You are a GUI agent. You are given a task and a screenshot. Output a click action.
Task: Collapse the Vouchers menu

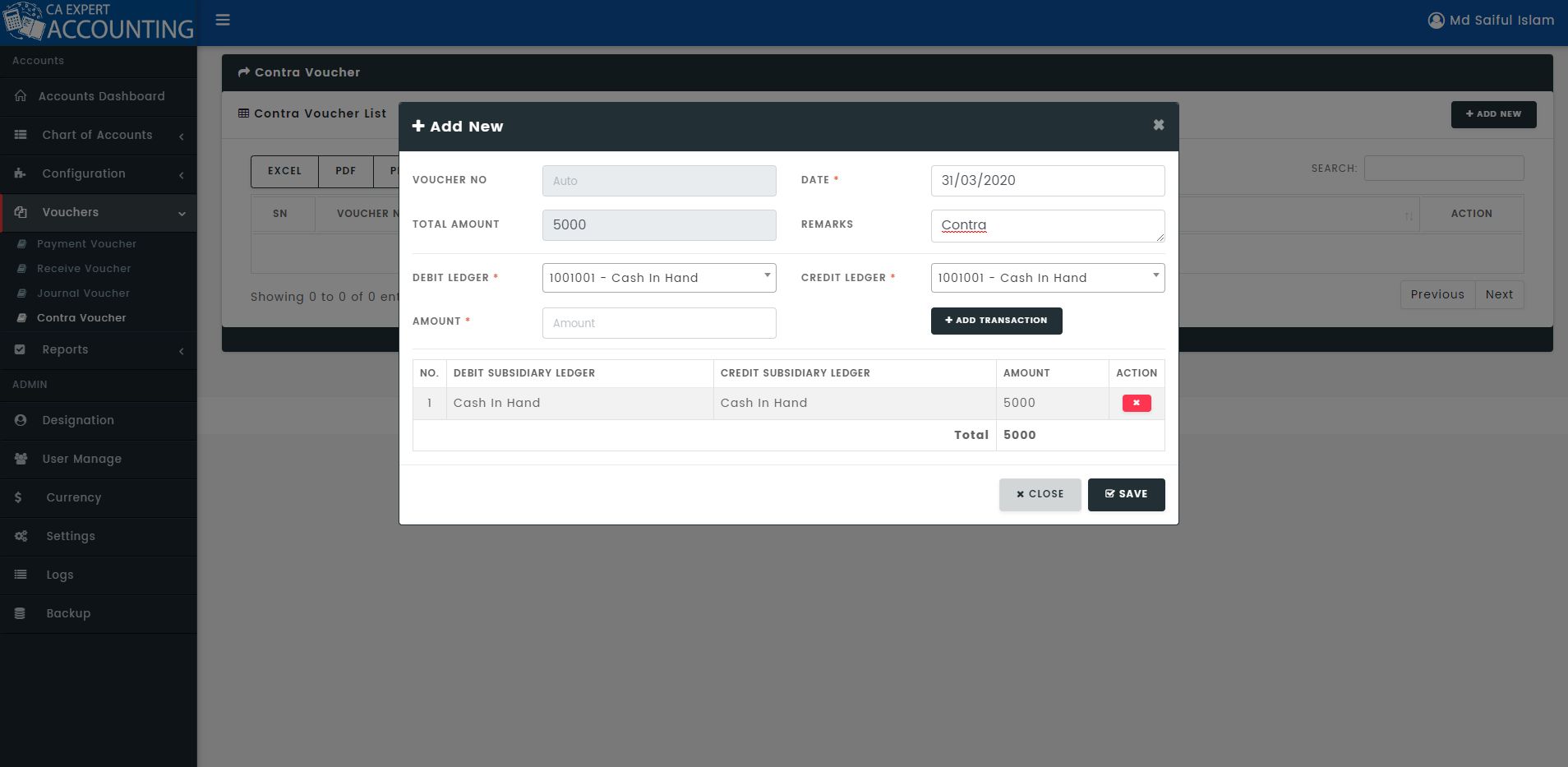99,212
